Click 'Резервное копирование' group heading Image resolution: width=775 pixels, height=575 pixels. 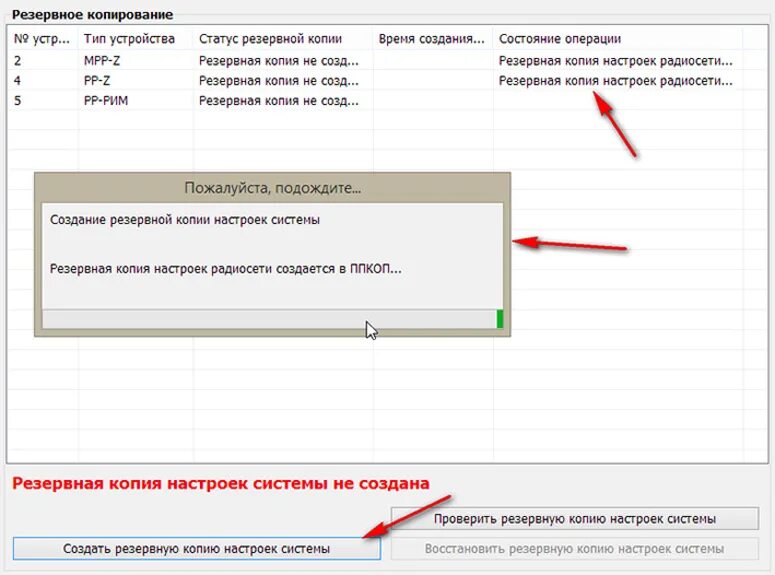click(92, 15)
